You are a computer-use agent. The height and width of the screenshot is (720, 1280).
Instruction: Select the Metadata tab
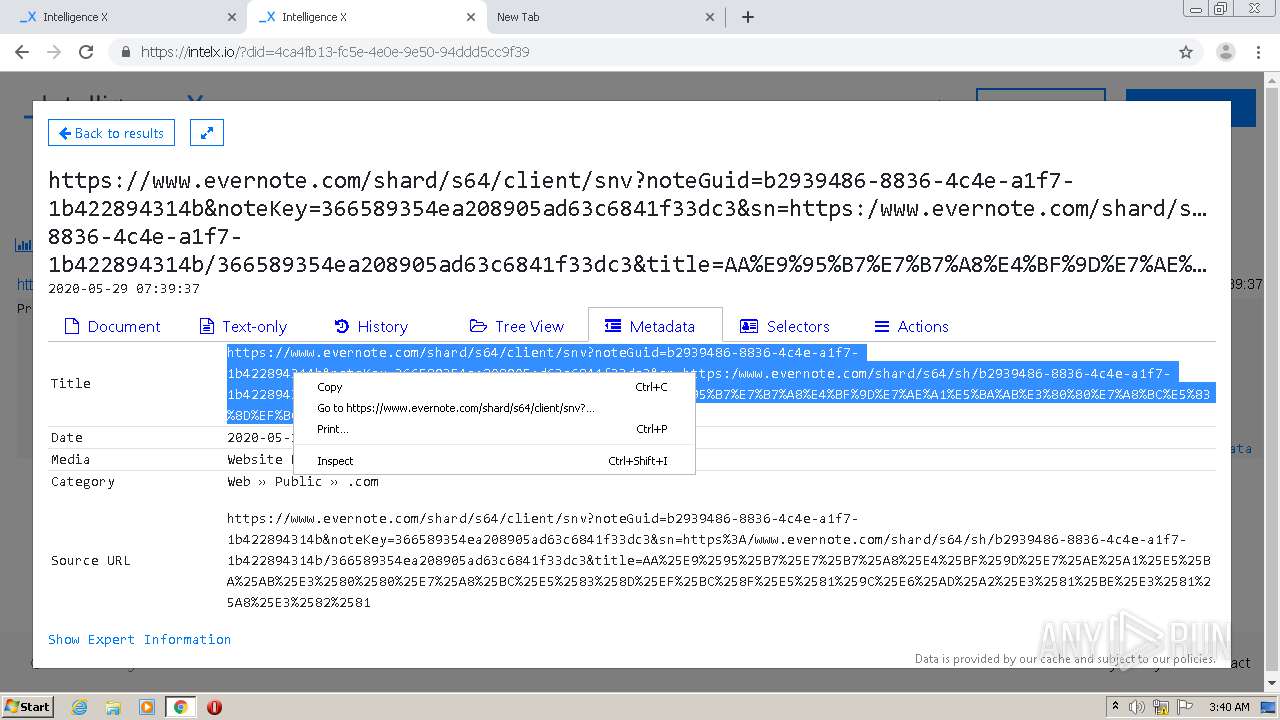click(x=655, y=326)
